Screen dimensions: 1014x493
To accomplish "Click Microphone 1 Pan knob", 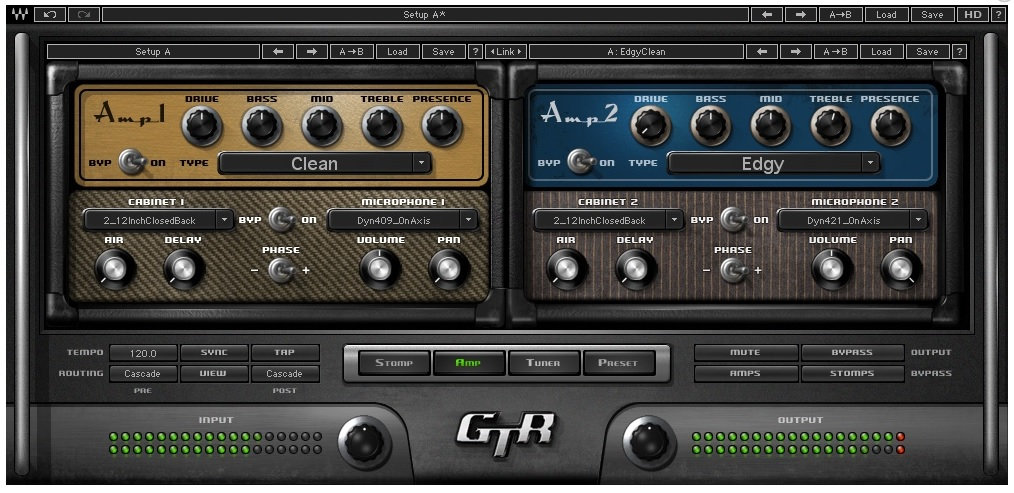I will coord(449,269).
